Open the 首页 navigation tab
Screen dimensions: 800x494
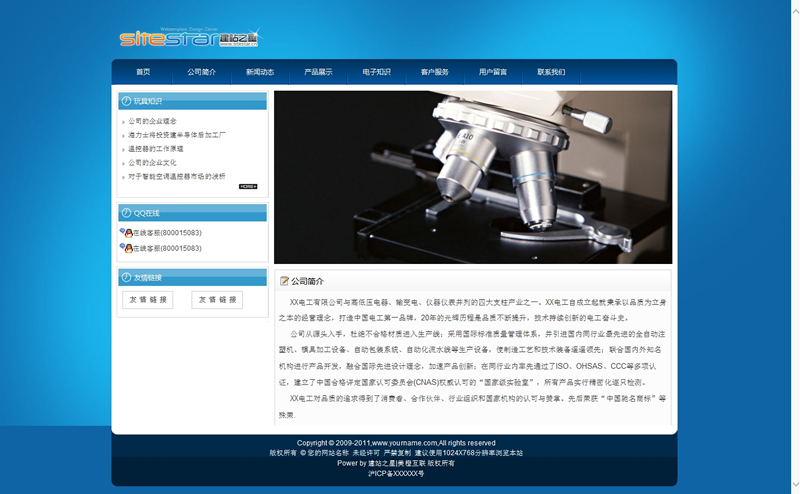point(143,72)
